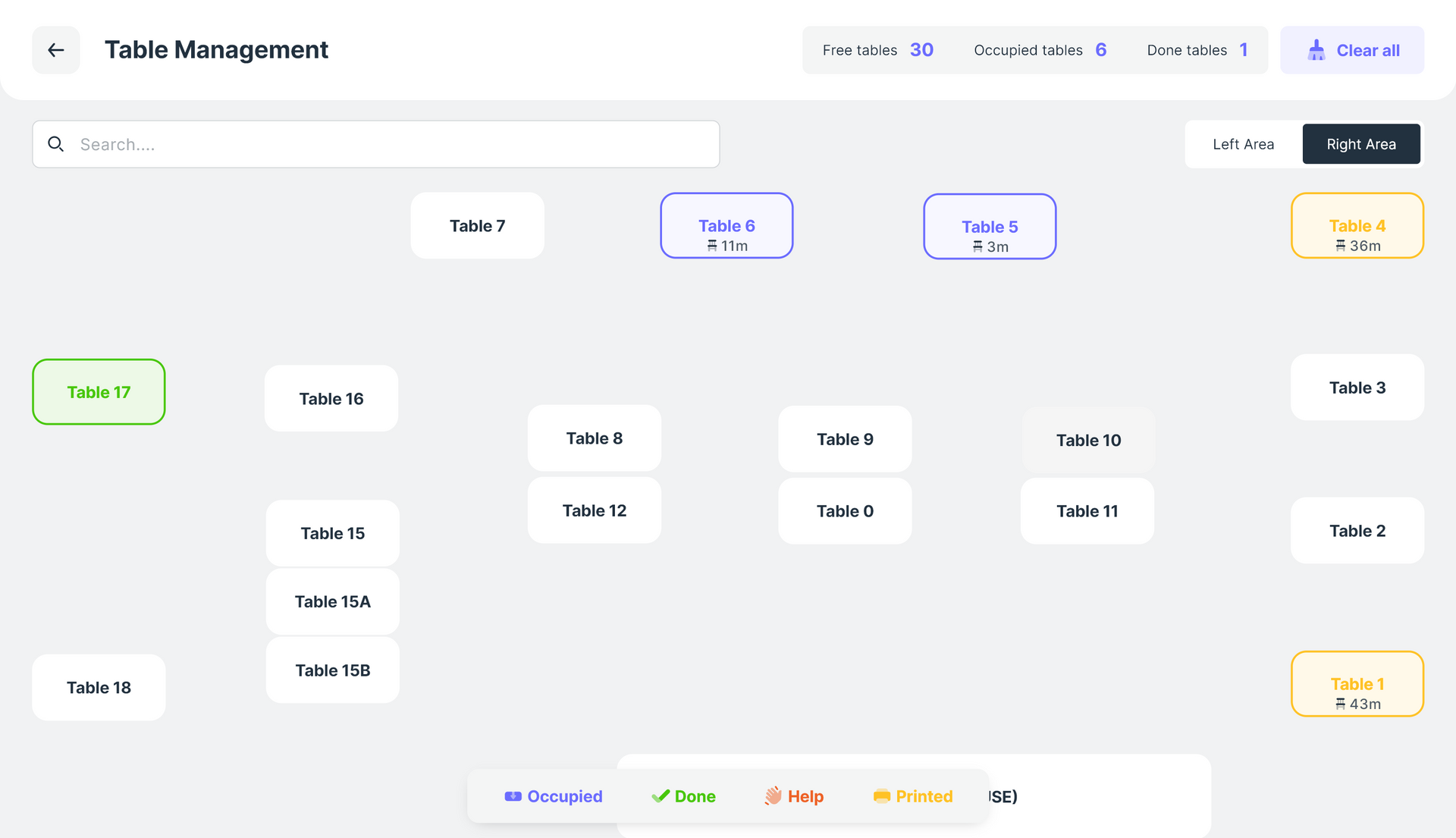1456x838 pixels.
Task: Toggle the Help status filter
Action: (793, 796)
